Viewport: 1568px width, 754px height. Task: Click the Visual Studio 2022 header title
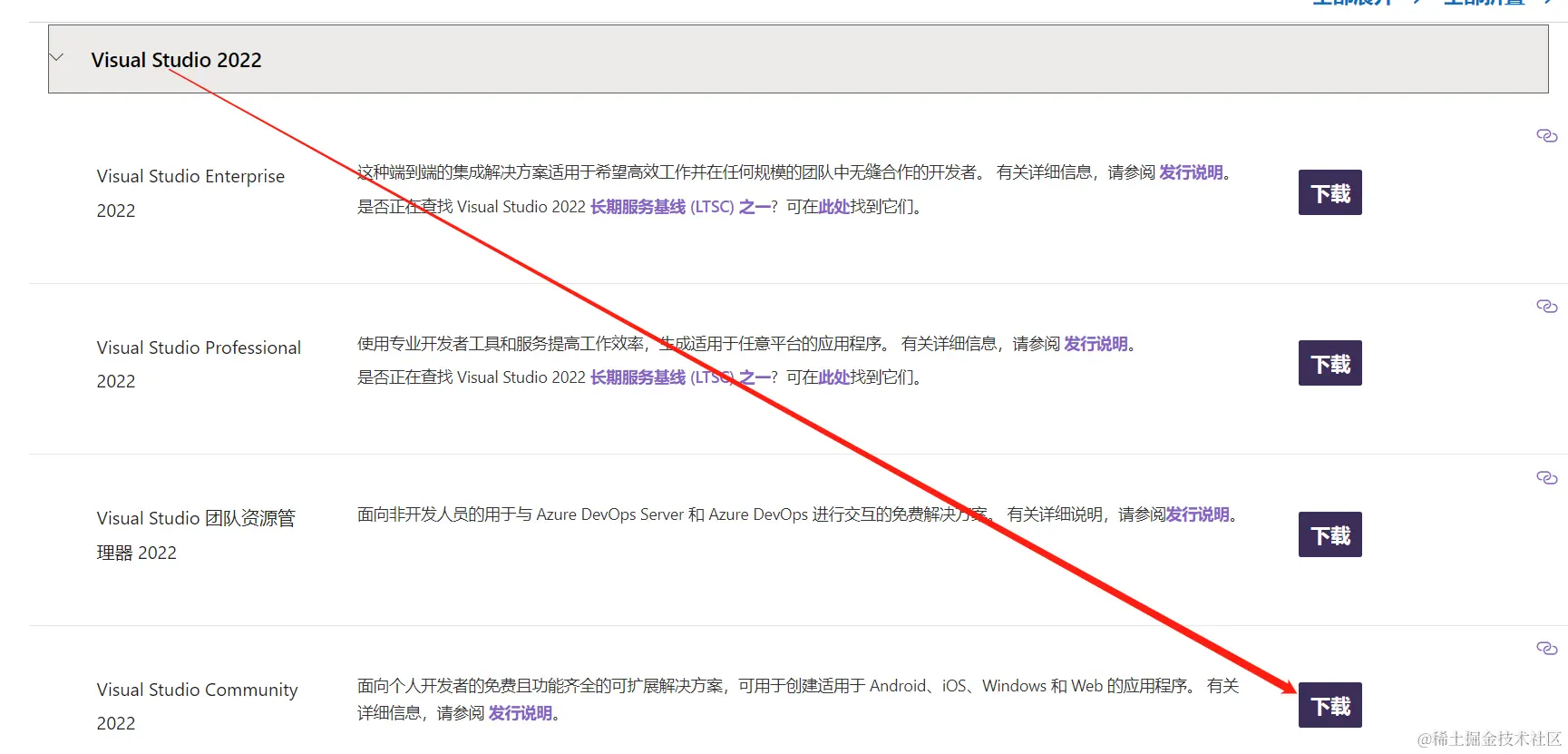(176, 60)
